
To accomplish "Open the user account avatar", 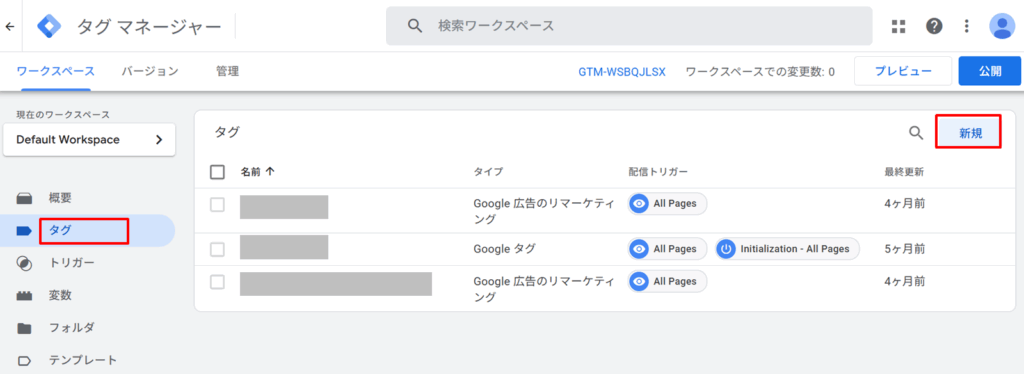I will point(1002,26).
